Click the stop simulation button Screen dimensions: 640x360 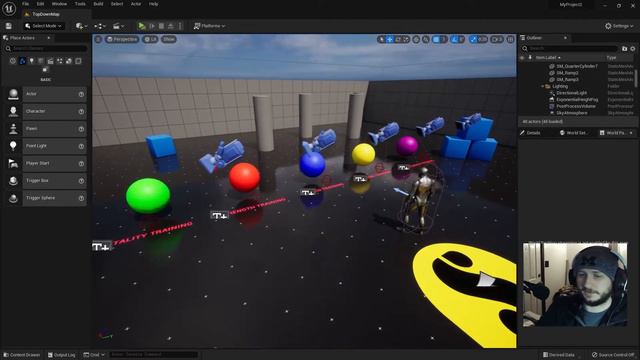click(x=162, y=26)
